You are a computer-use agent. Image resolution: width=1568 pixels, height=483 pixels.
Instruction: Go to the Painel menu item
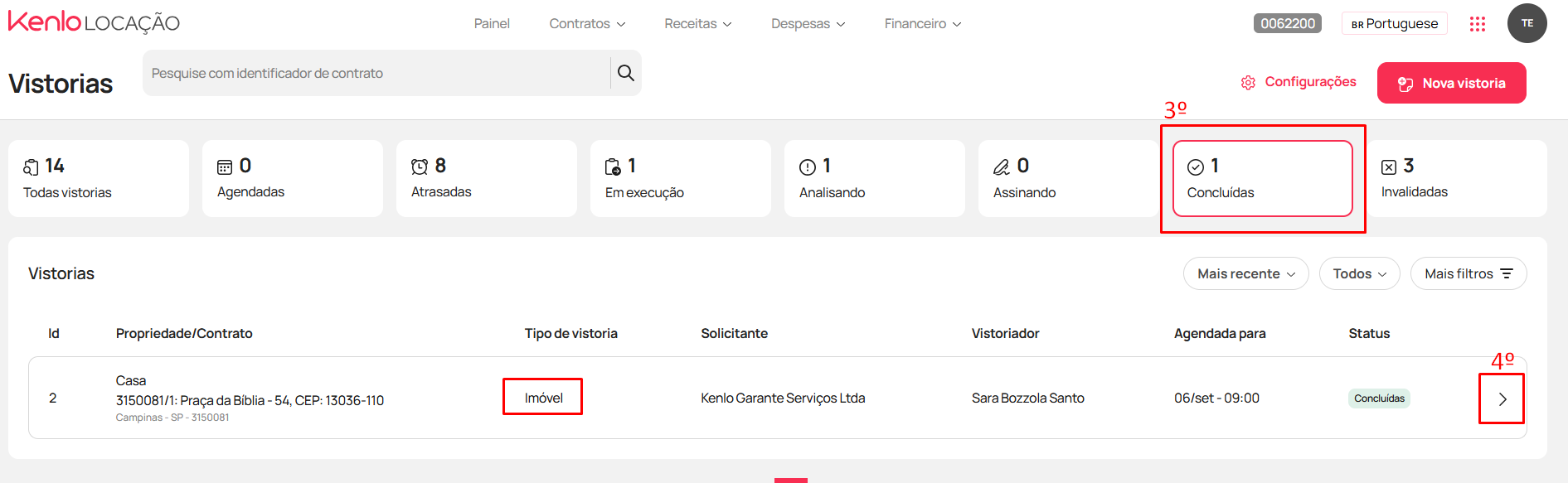pos(492,23)
